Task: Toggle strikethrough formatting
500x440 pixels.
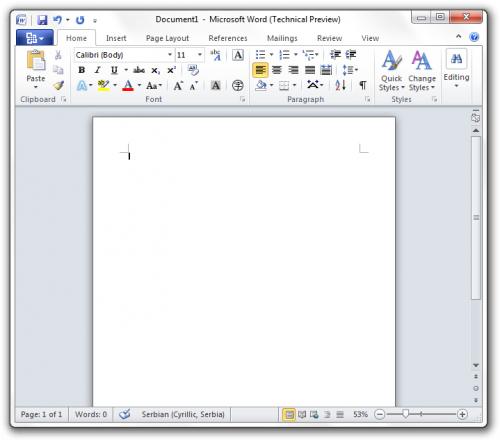Action: [x=139, y=70]
